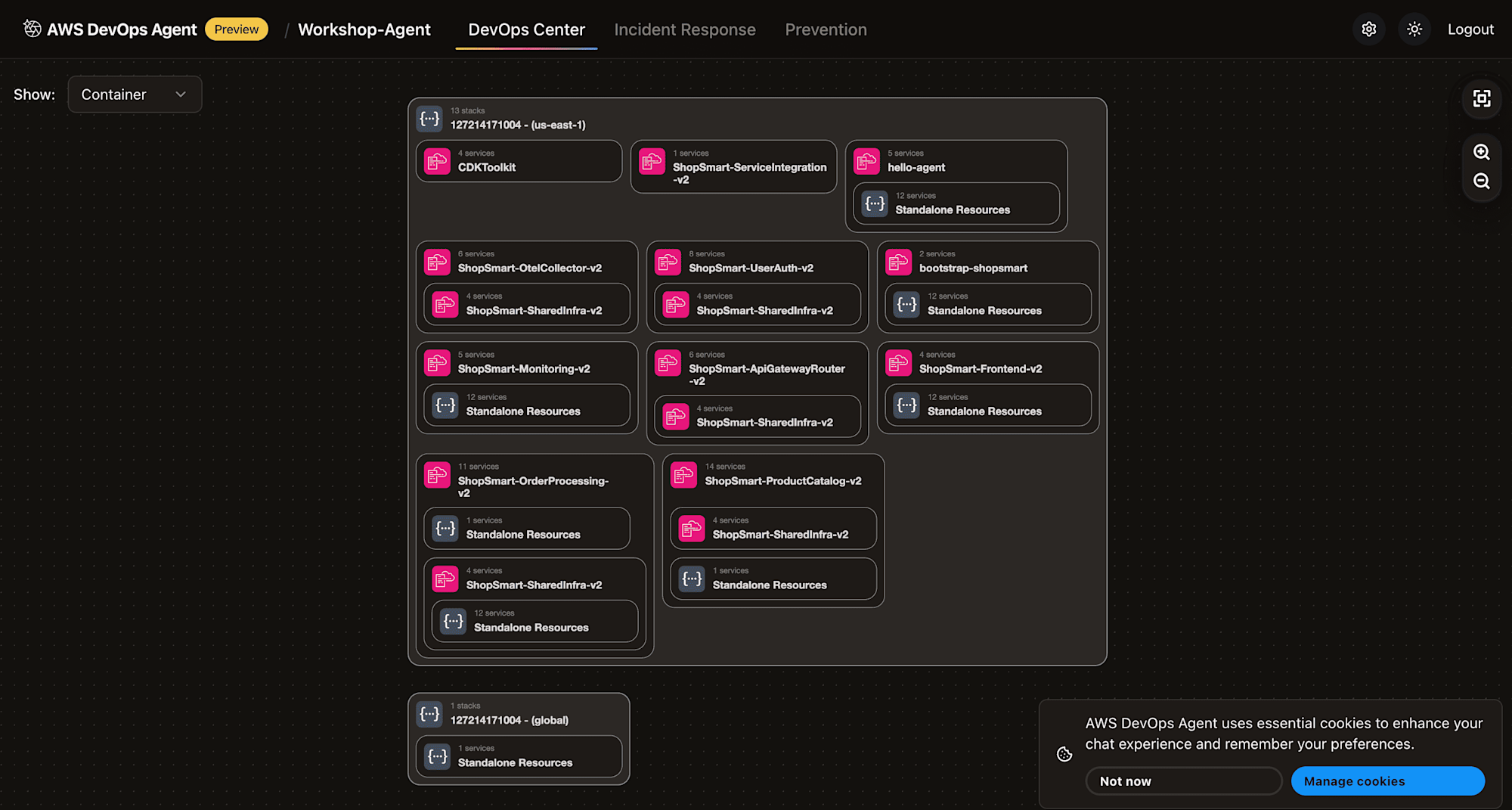Click the Workshop-Agent breadcrumb link
Image resolution: width=1512 pixels, height=810 pixels.
[364, 29]
